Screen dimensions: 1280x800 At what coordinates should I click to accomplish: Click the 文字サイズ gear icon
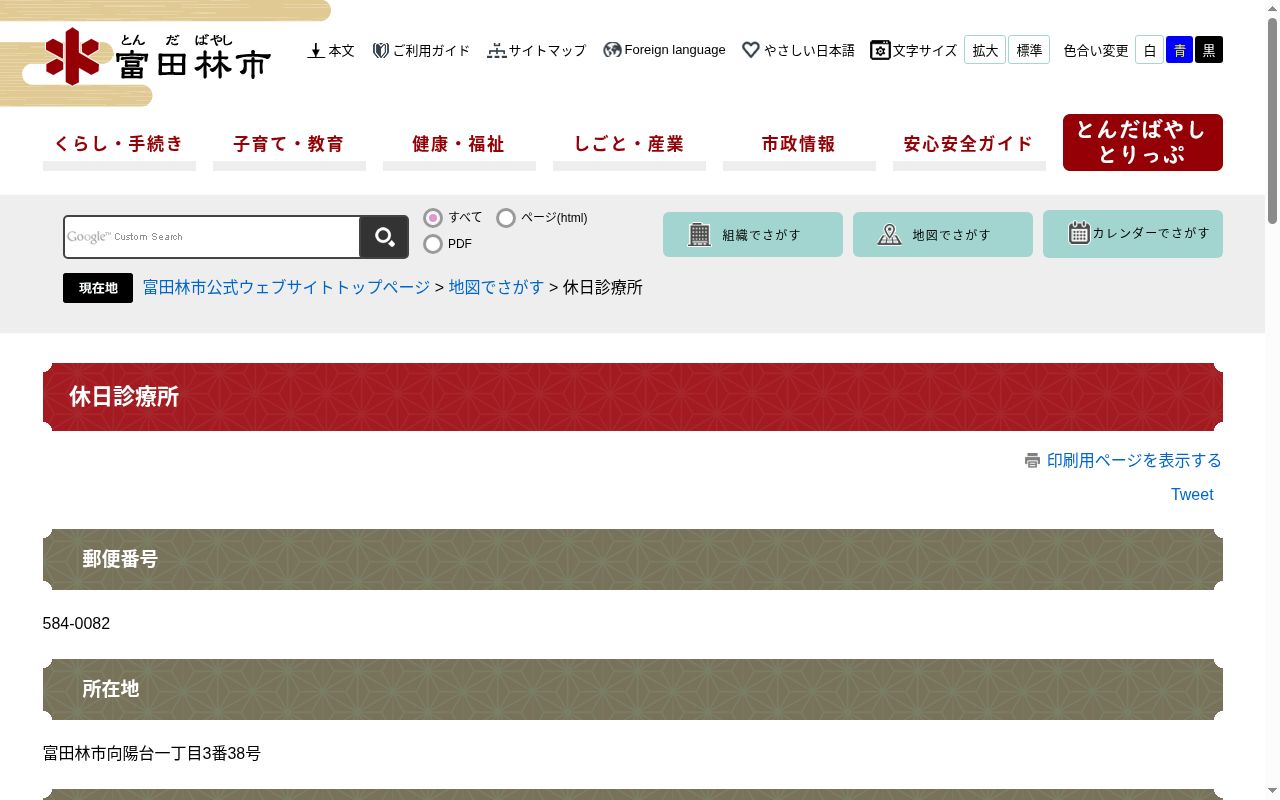click(880, 50)
